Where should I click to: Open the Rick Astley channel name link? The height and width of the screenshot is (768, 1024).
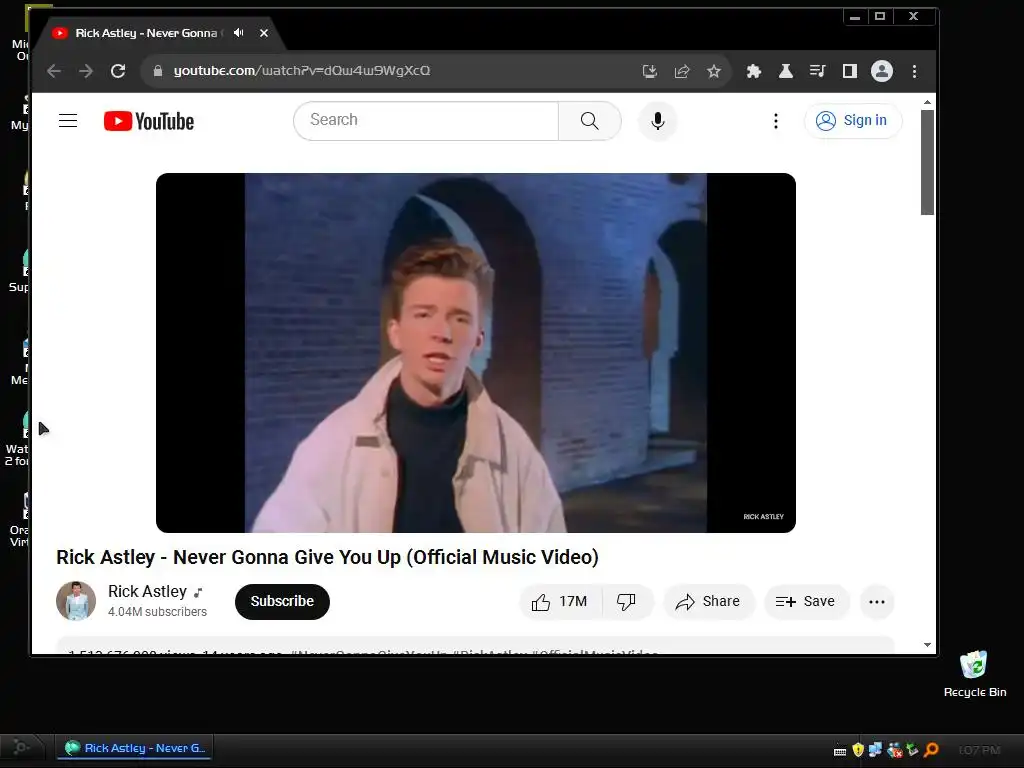[148, 591]
